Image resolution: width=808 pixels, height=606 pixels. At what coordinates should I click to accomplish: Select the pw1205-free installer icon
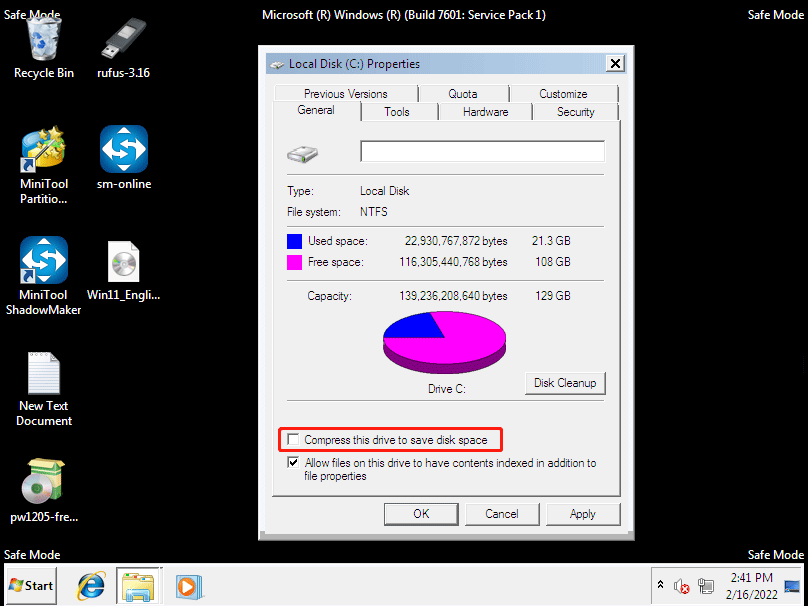click(43, 484)
